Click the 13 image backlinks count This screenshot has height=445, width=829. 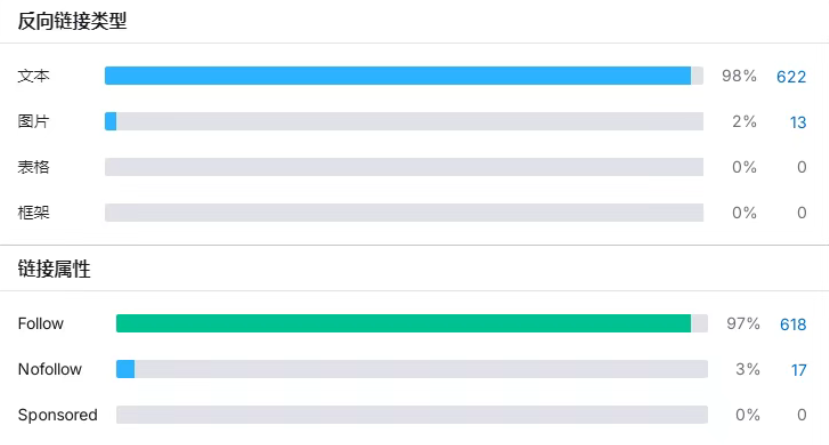tap(797, 122)
